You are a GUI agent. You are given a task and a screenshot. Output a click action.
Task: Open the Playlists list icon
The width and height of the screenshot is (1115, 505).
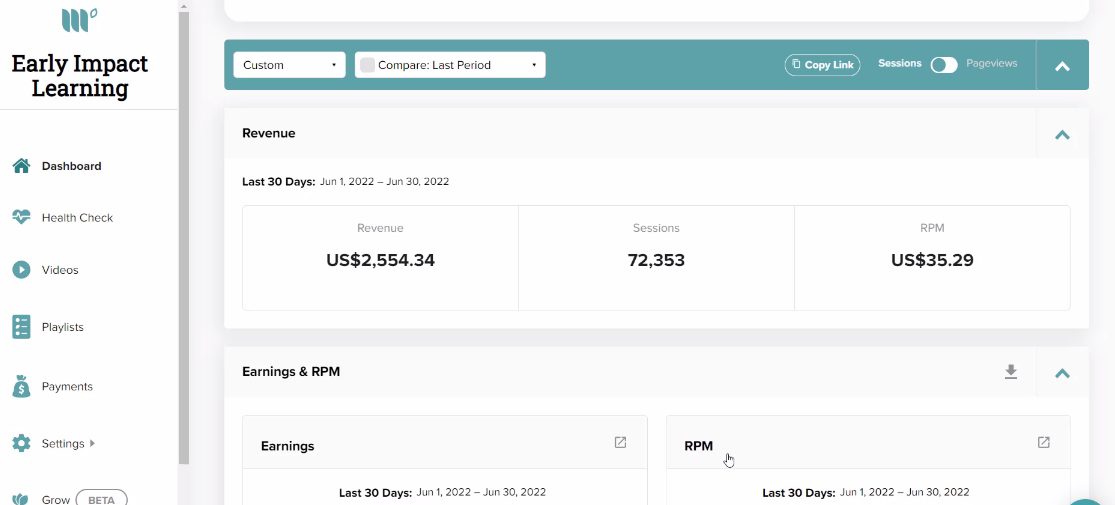21,327
